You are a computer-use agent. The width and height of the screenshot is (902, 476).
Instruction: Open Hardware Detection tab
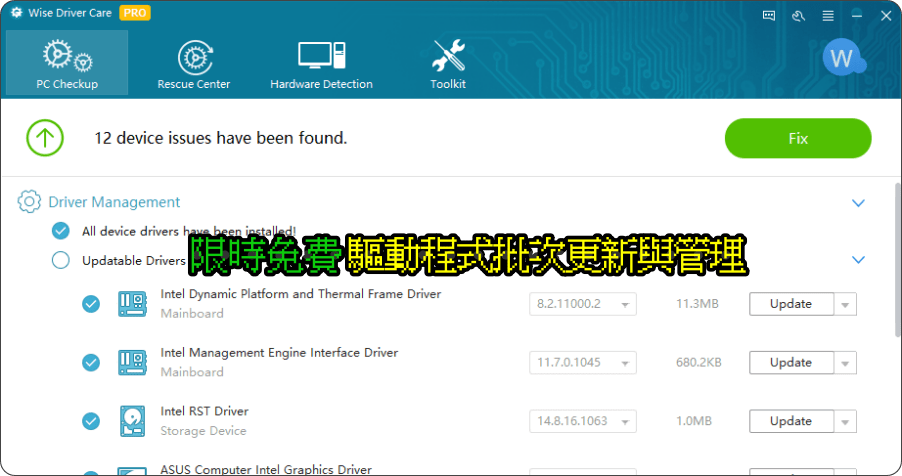[321, 64]
